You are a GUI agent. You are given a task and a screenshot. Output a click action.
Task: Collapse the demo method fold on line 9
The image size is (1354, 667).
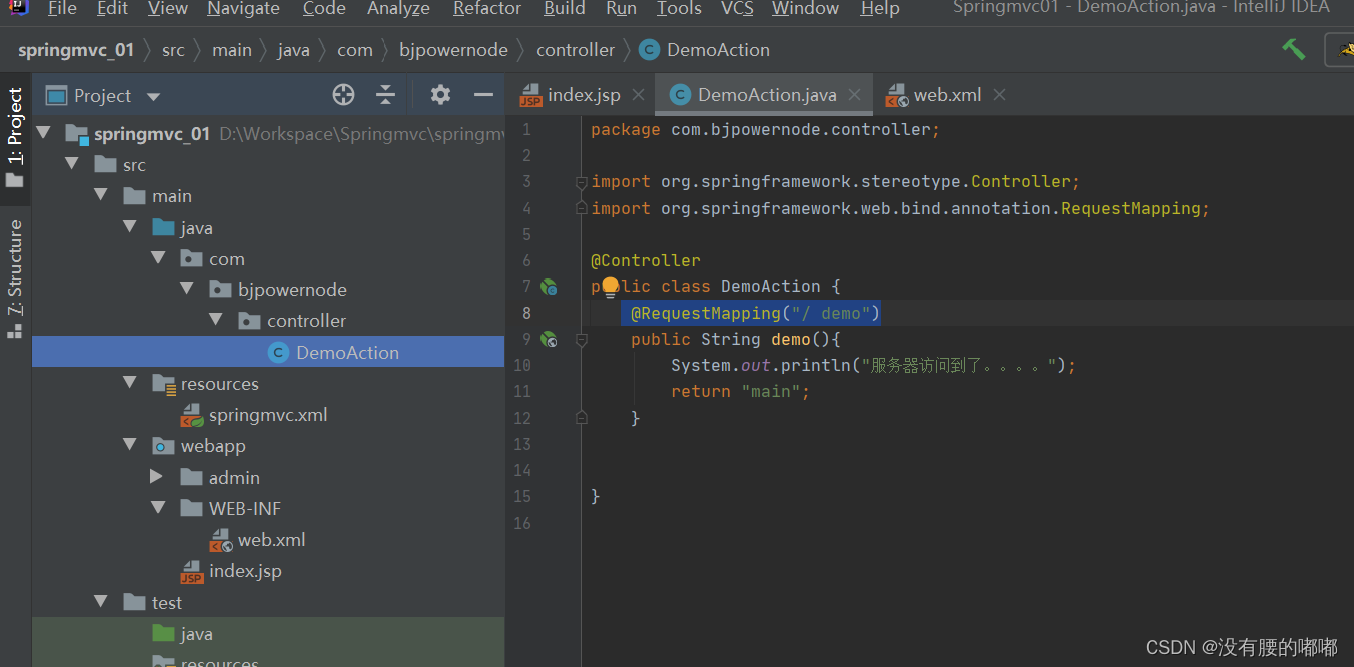tap(581, 340)
